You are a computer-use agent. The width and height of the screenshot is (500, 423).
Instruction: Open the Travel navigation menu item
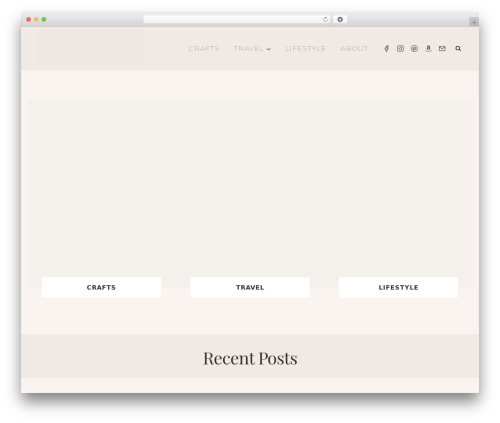[x=249, y=49]
